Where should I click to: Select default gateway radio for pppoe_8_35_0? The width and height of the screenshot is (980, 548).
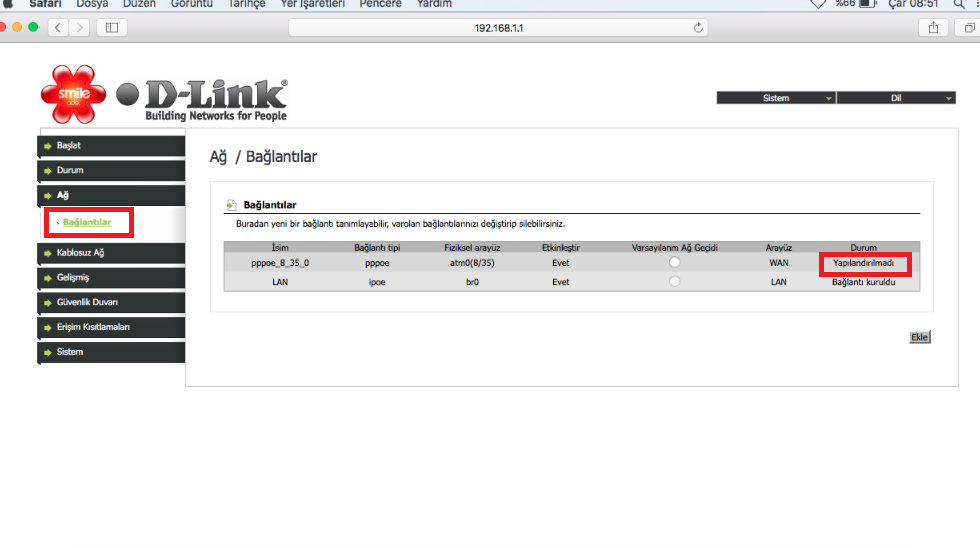674,262
